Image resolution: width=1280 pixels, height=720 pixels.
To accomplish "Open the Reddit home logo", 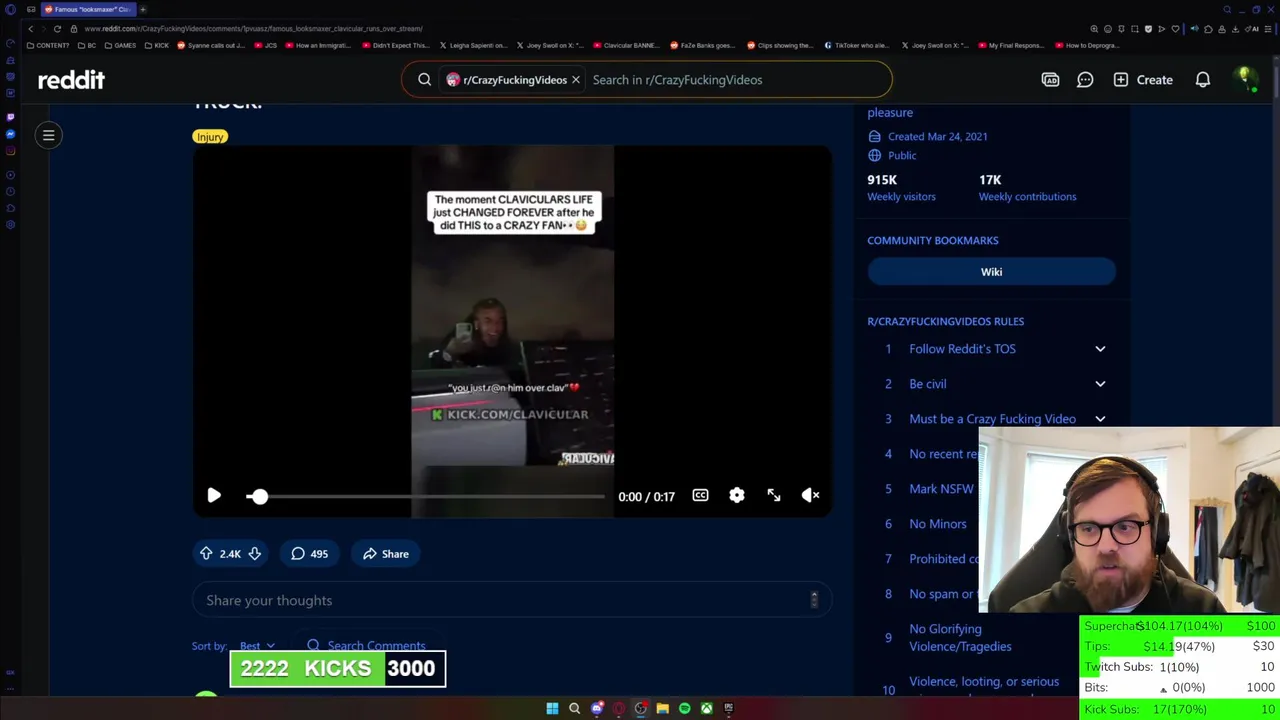I will point(71,80).
